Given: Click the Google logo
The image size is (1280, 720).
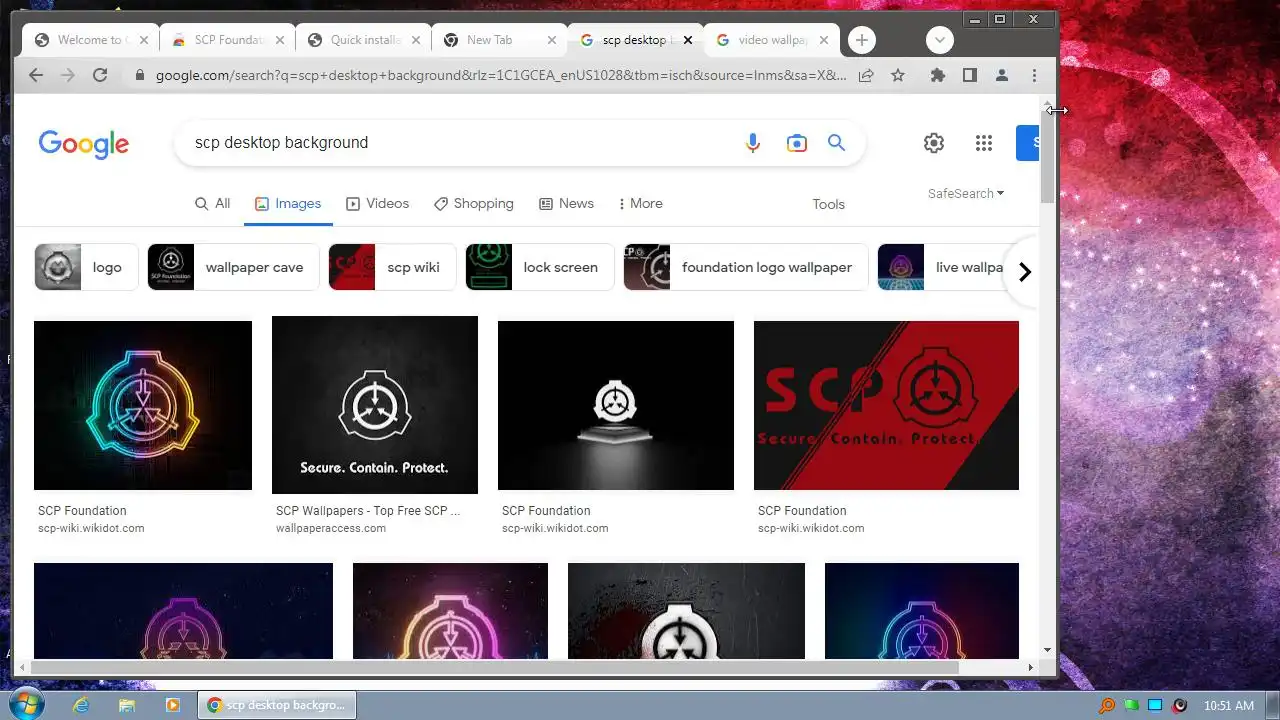Looking at the screenshot, I should [84, 144].
